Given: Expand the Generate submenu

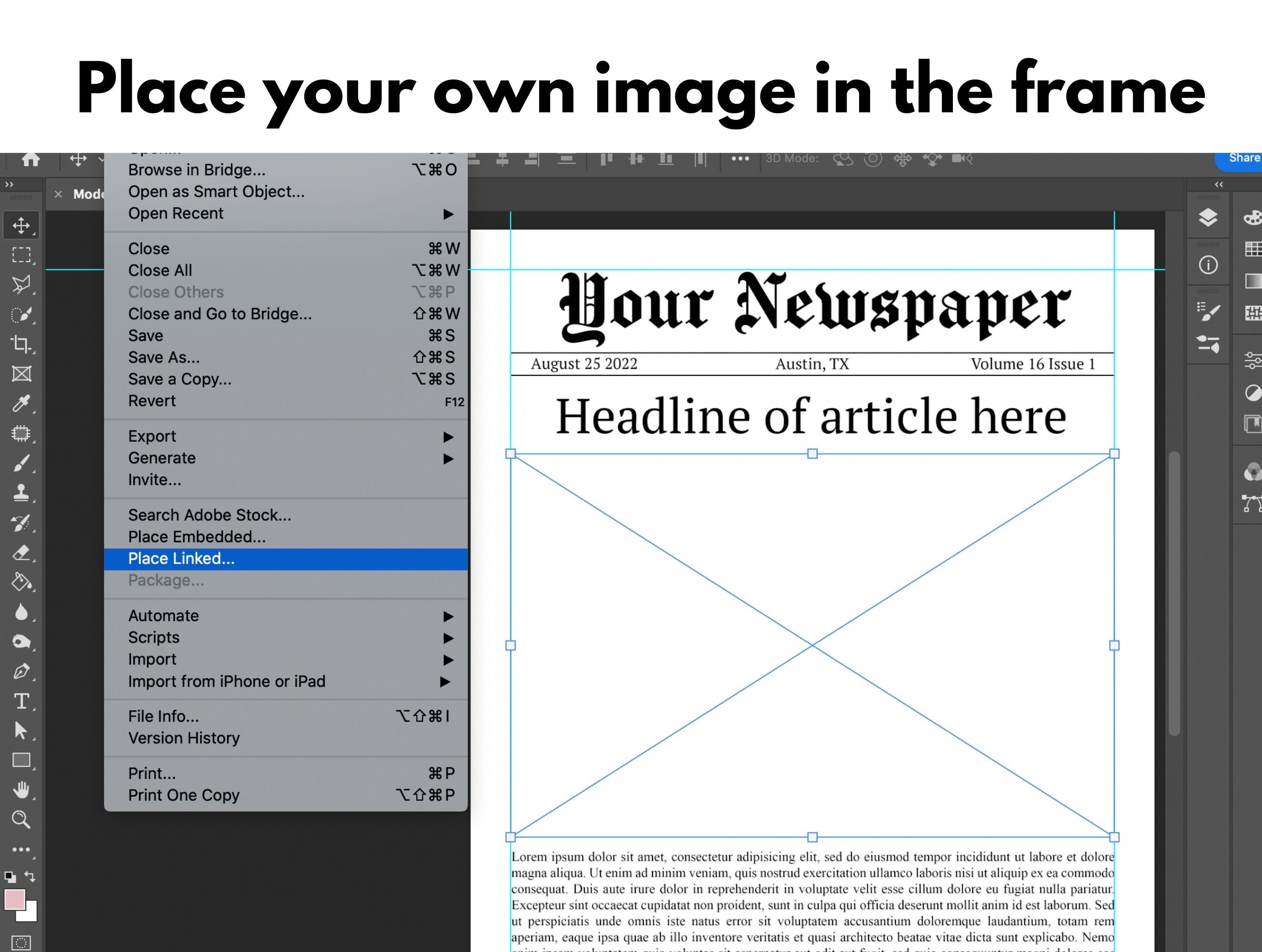Looking at the screenshot, I should (x=286, y=458).
